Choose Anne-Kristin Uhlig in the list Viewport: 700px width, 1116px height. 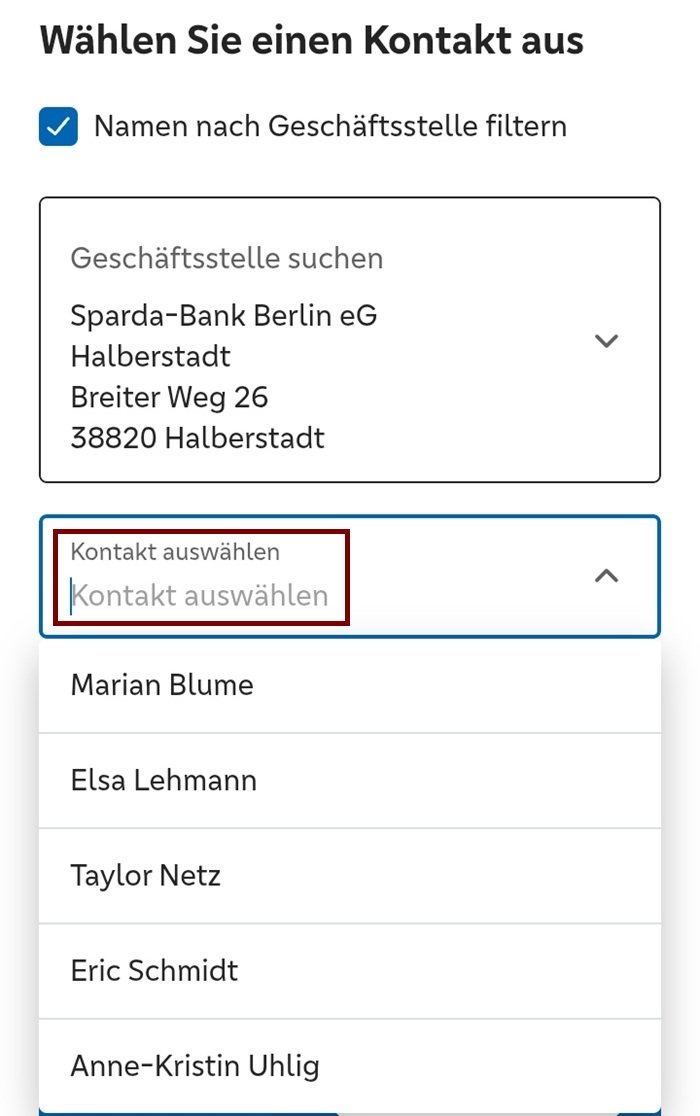pyautogui.click(x=195, y=1066)
